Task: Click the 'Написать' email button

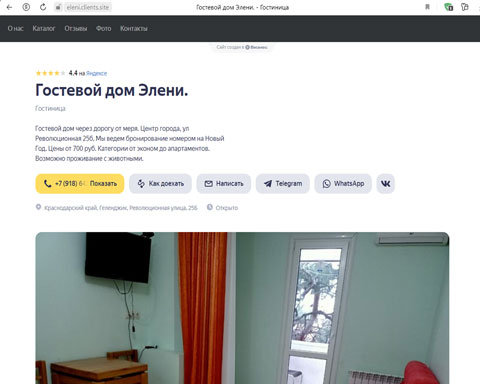Action: [223, 184]
